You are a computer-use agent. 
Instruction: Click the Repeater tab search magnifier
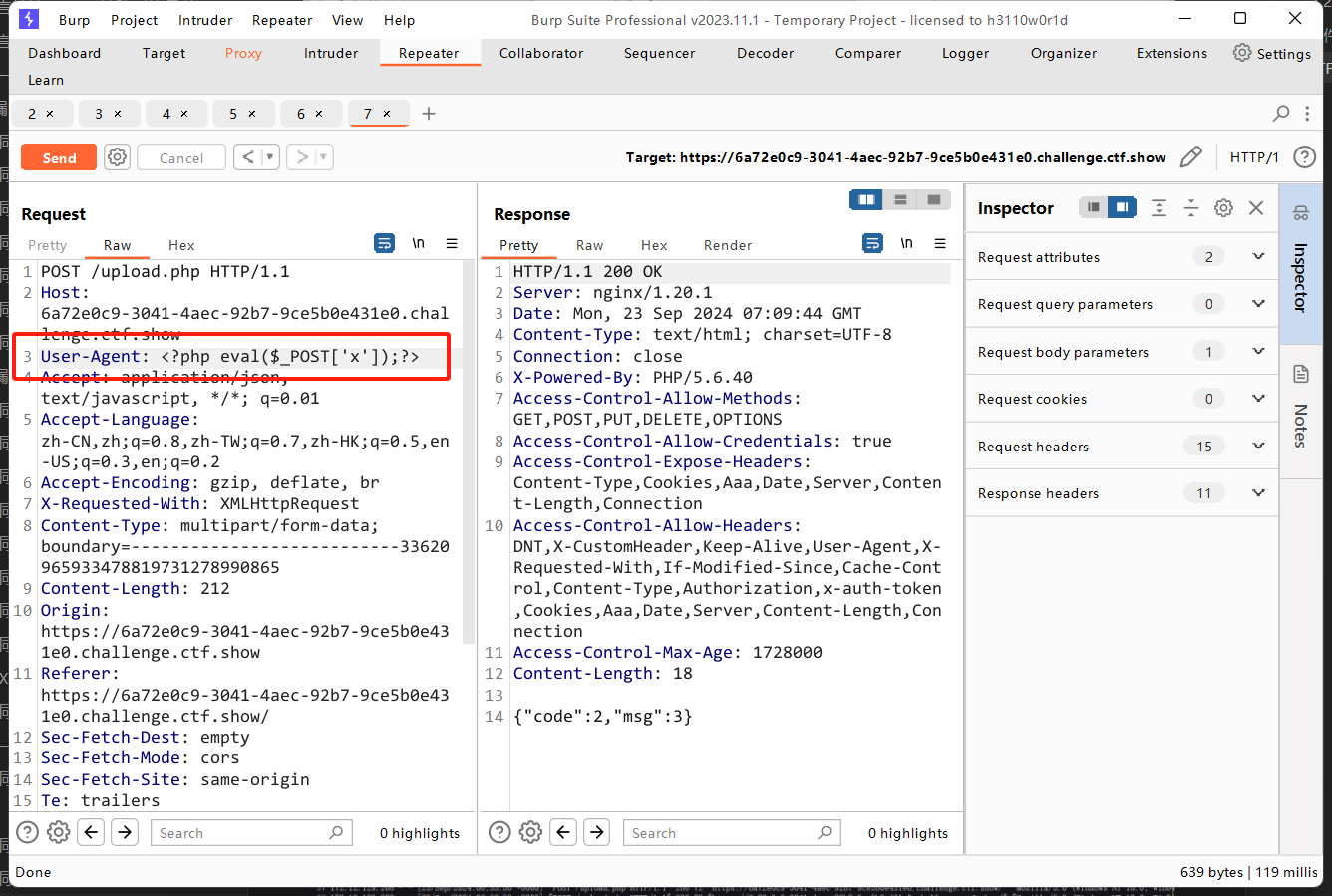point(1281,113)
